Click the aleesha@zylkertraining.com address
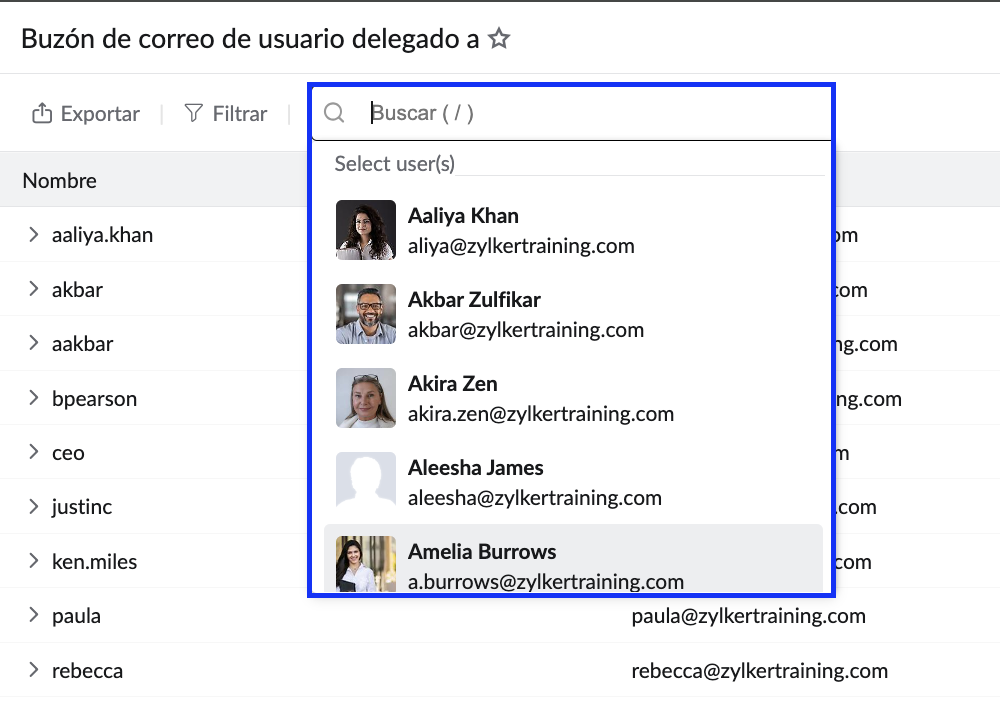The width and height of the screenshot is (1000, 712). (x=534, y=498)
